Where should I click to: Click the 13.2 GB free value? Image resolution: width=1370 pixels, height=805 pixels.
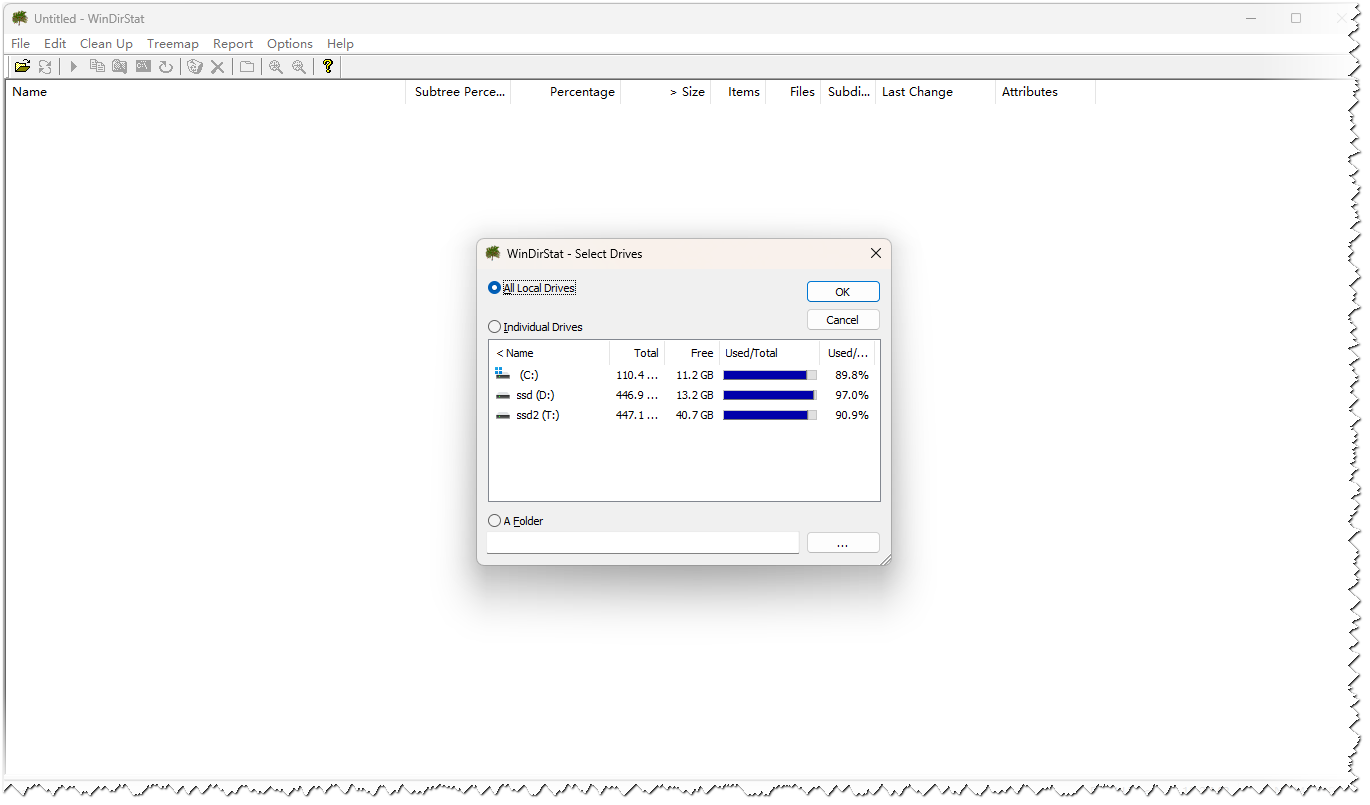tap(695, 395)
